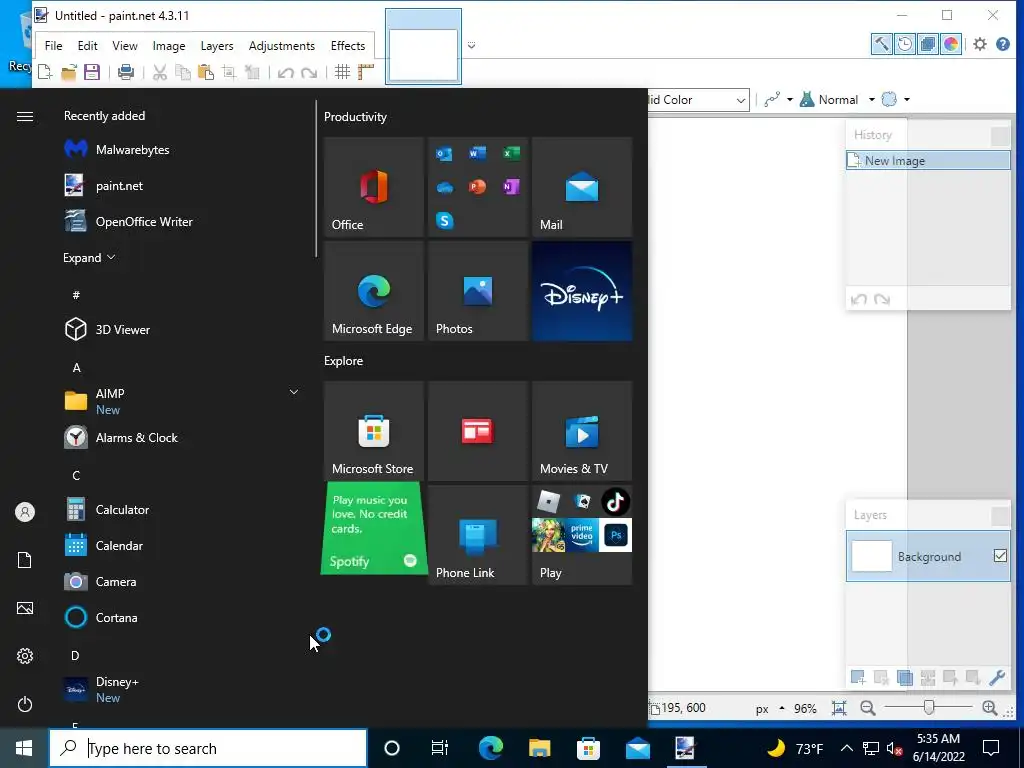Open the Phone Link tile
The image size is (1024, 768).
pyautogui.click(x=477, y=535)
